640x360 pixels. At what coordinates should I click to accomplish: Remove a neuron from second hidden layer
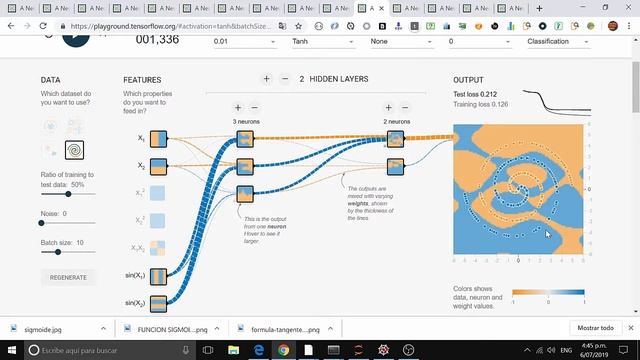tap(405, 108)
